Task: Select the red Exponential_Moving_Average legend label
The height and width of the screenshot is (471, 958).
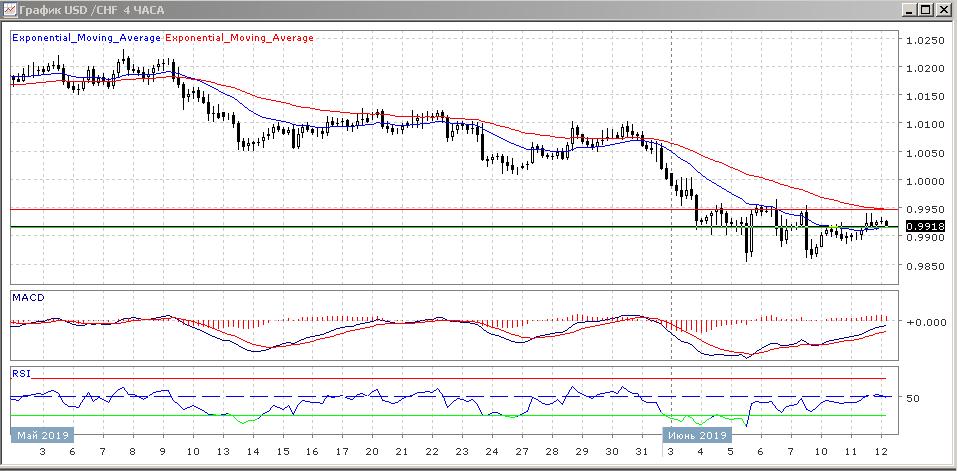Action: coord(238,38)
